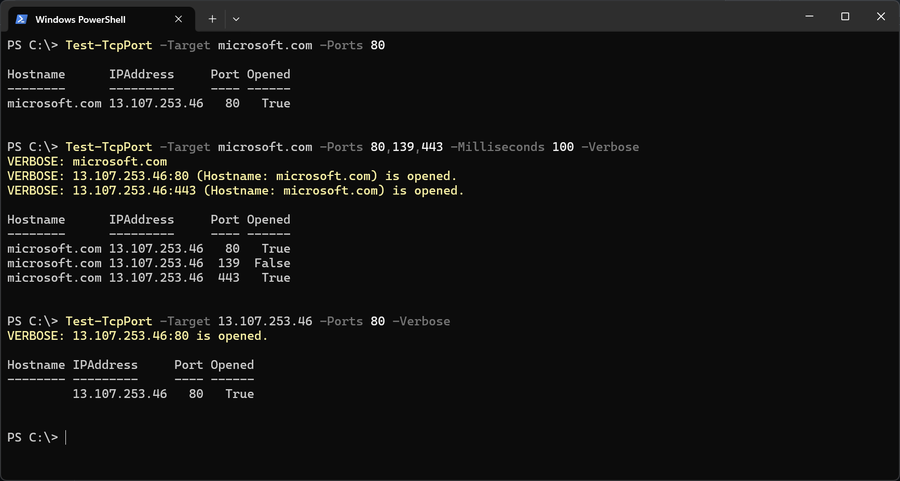The image size is (900, 481).
Task: Click port 139 in second table
Action: click(228, 263)
